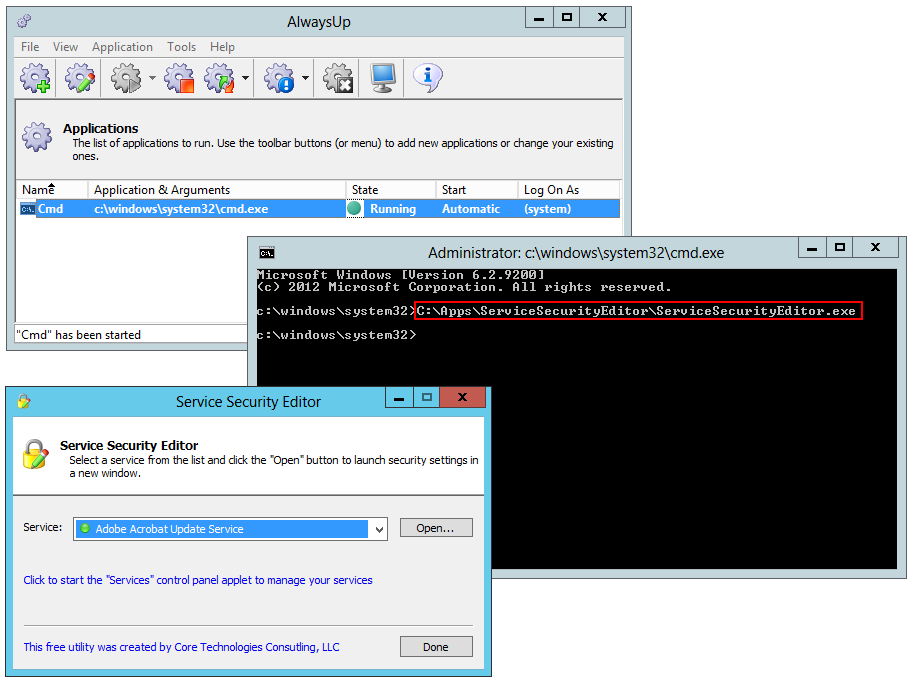Close the AlwaysUp window
The width and height of the screenshot is (913, 685).
603,17
